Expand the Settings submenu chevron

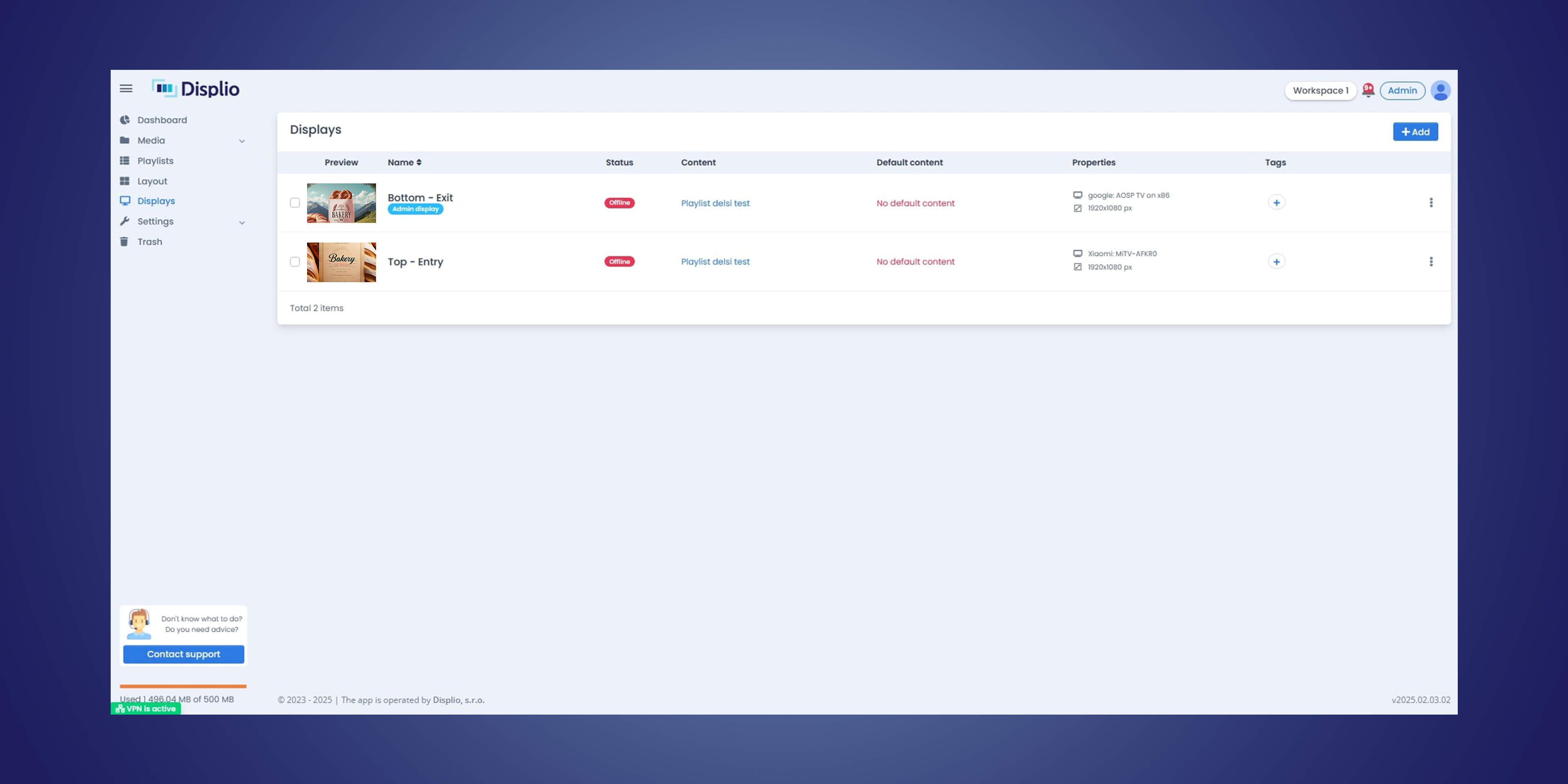click(242, 222)
